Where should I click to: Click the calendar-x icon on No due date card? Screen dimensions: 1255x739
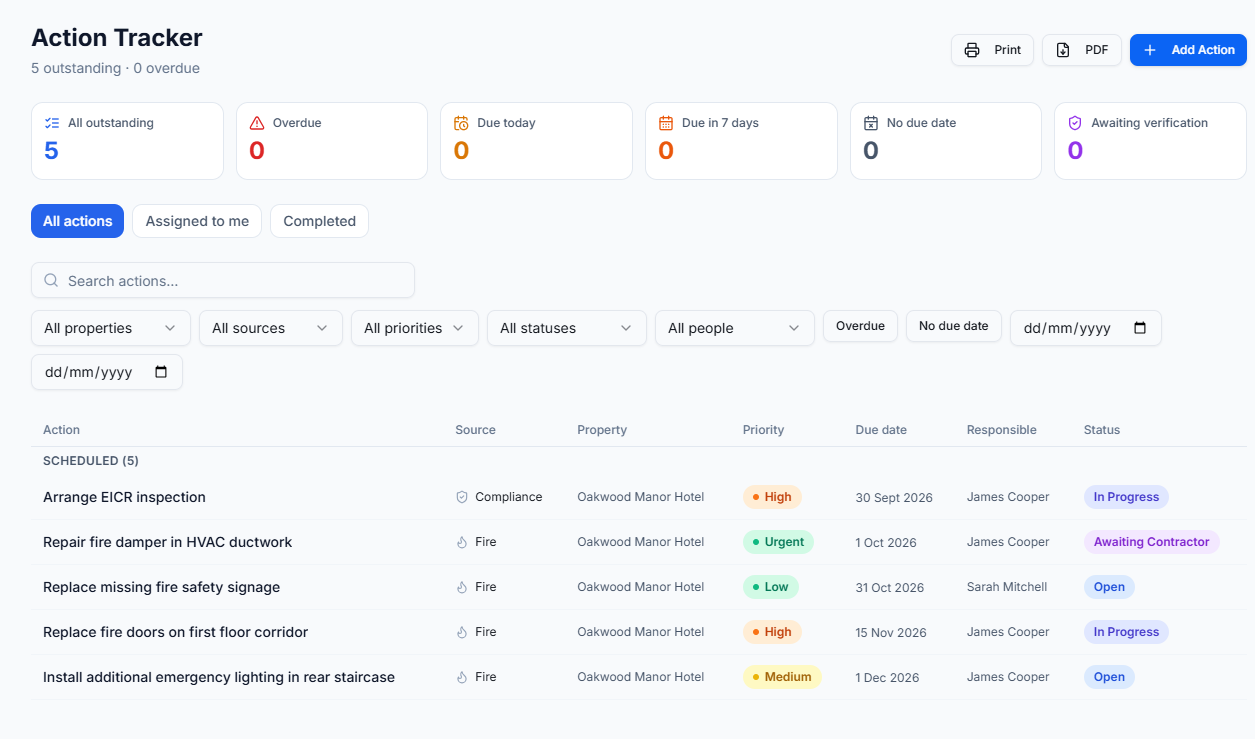[871, 123]
